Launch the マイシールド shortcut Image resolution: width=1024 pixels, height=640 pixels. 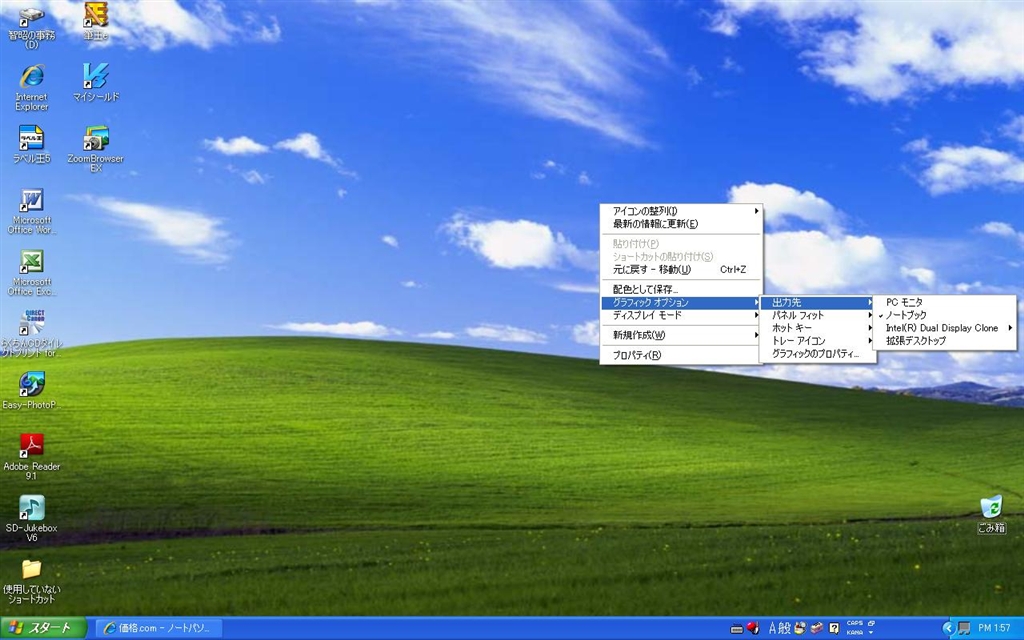click(96, 83)
